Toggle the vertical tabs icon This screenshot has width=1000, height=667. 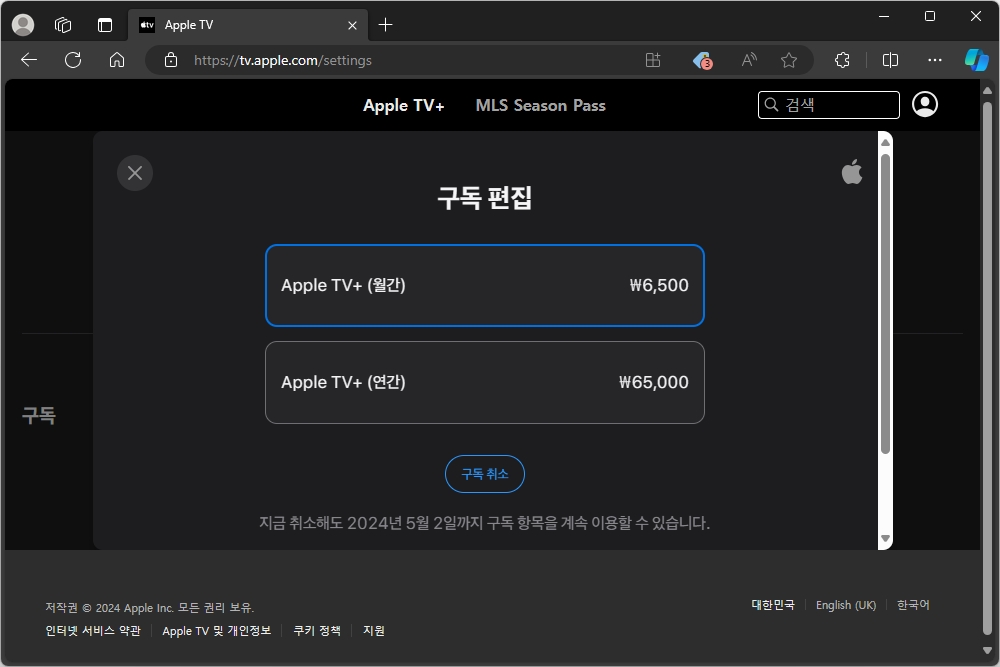105,25
